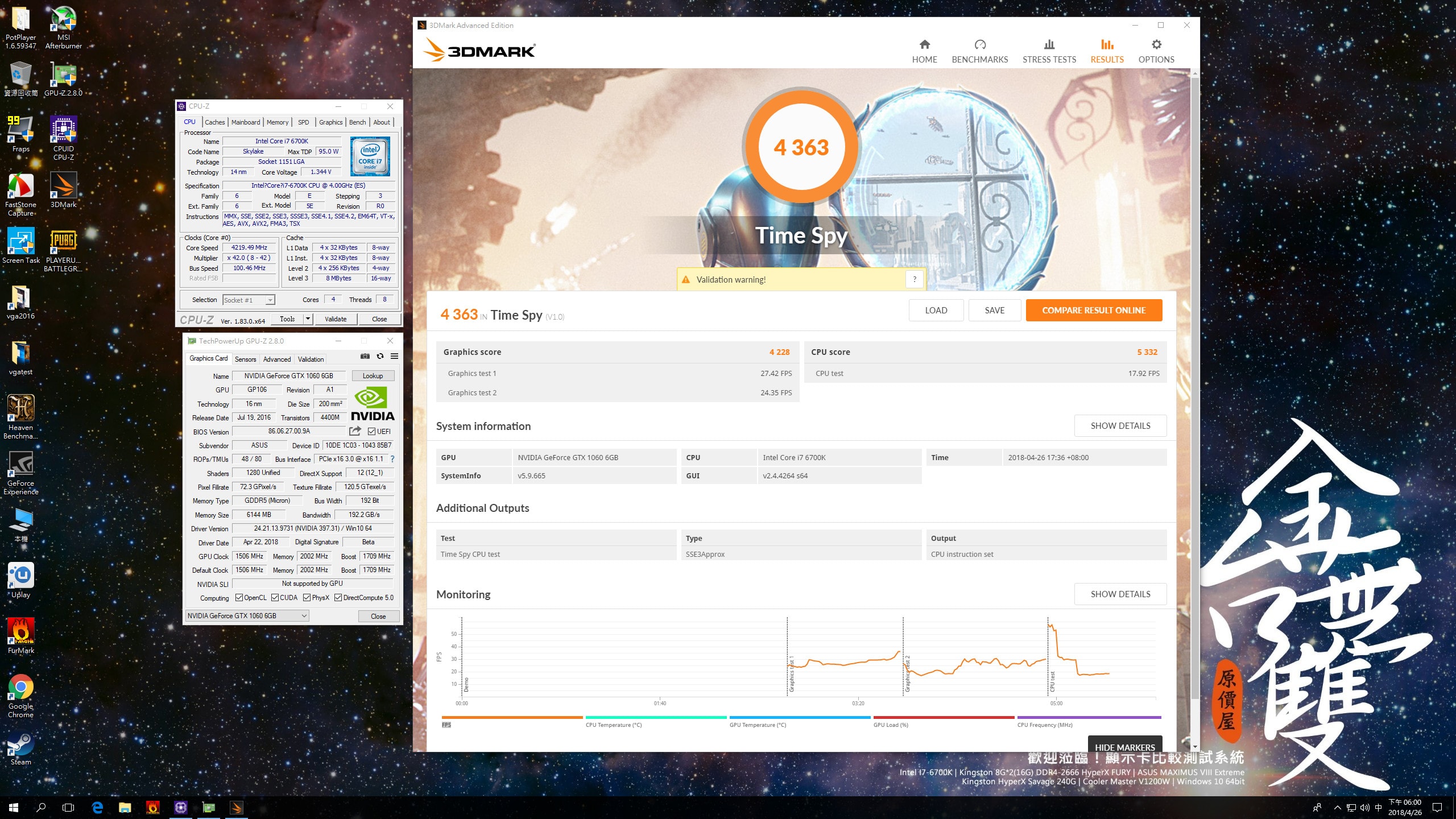Click Bus Interface question mark icon

(x=392, y=459)
